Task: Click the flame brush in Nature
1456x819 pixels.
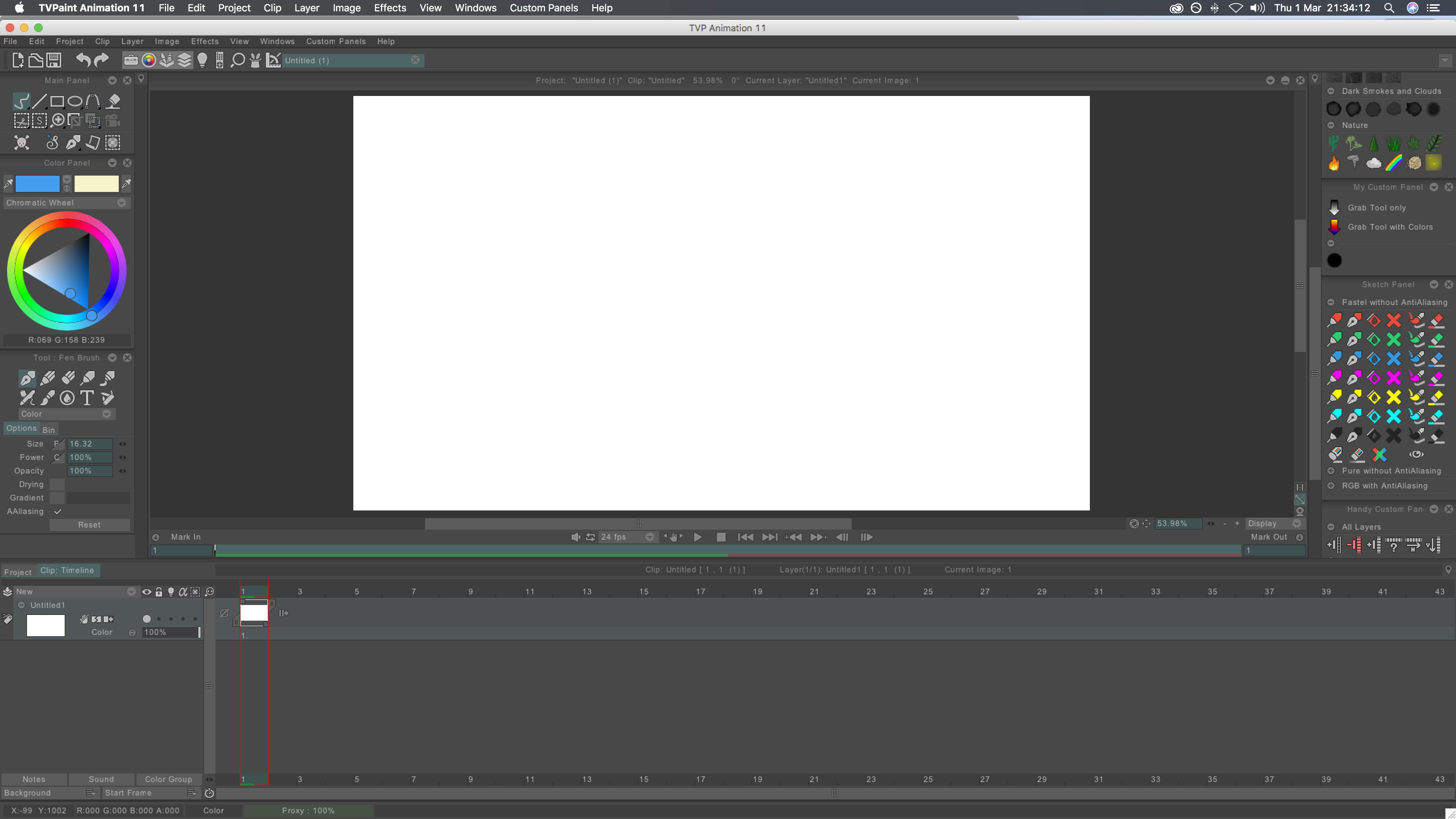Action: point(1334,164)
